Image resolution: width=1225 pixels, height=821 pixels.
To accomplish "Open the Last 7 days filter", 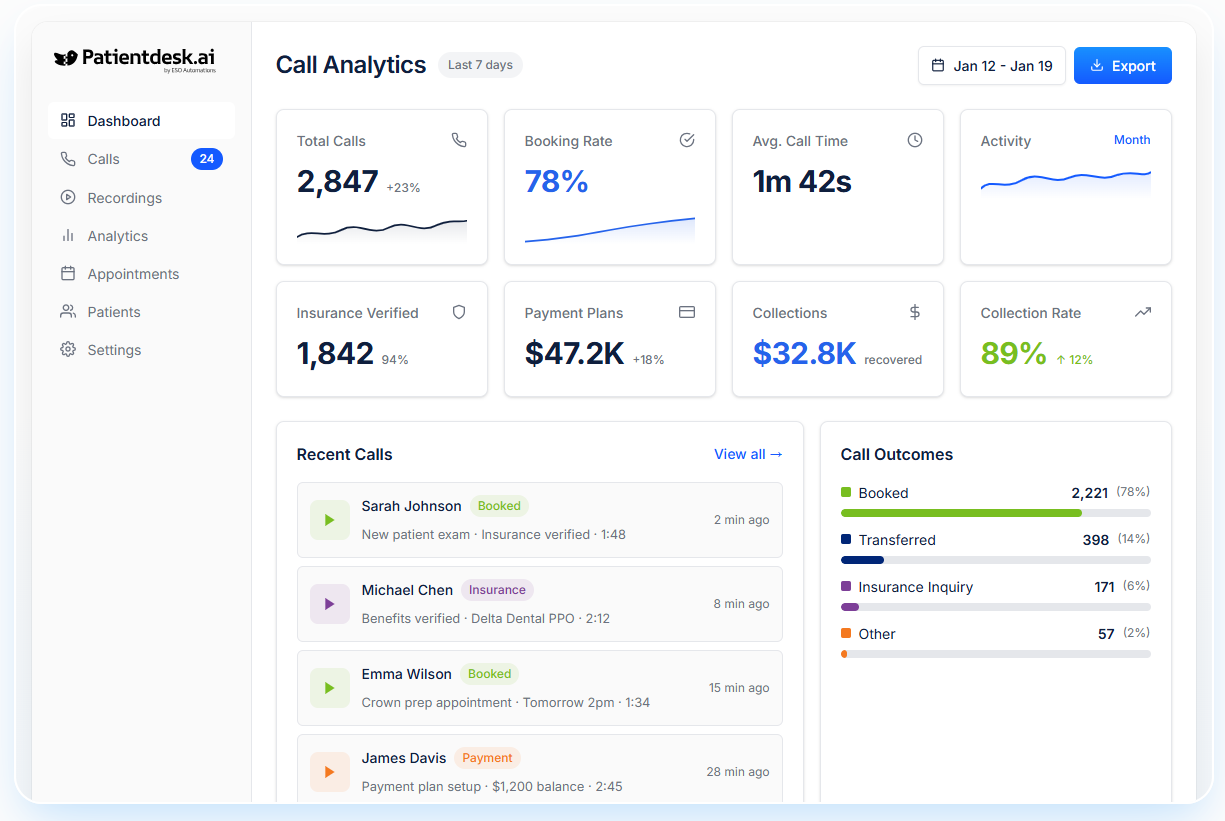I will 480,65.
